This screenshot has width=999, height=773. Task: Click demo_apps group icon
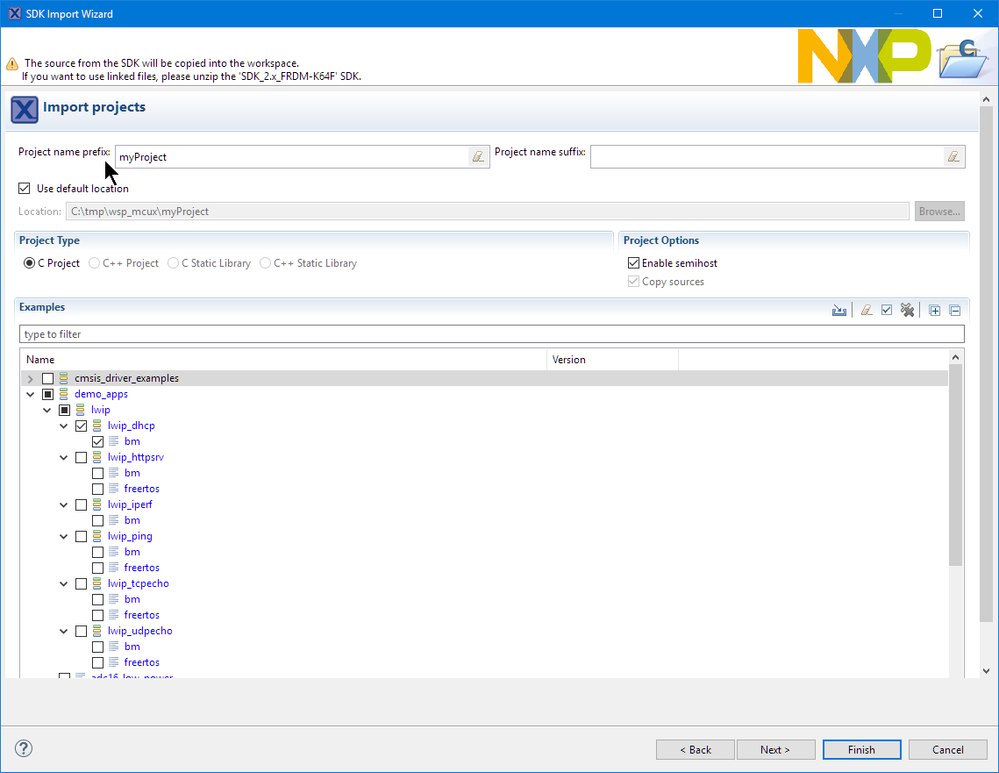pos(64,394)
